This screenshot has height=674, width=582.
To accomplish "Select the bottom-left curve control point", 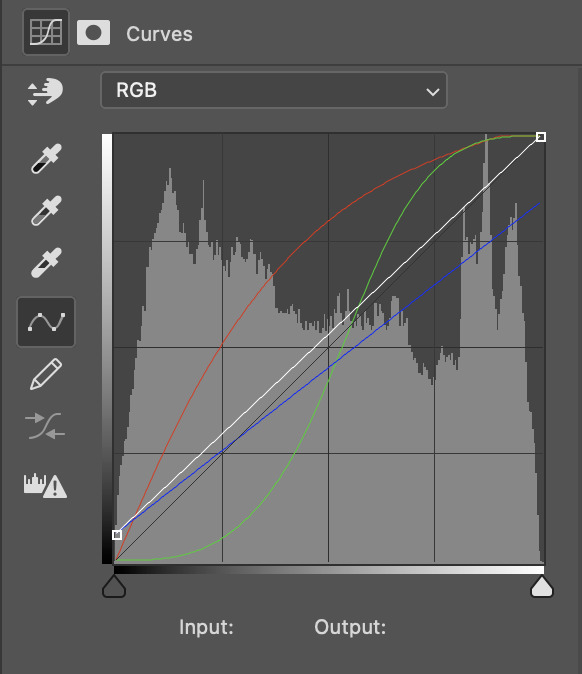I will pyautogui.click(x=117, y=535).
